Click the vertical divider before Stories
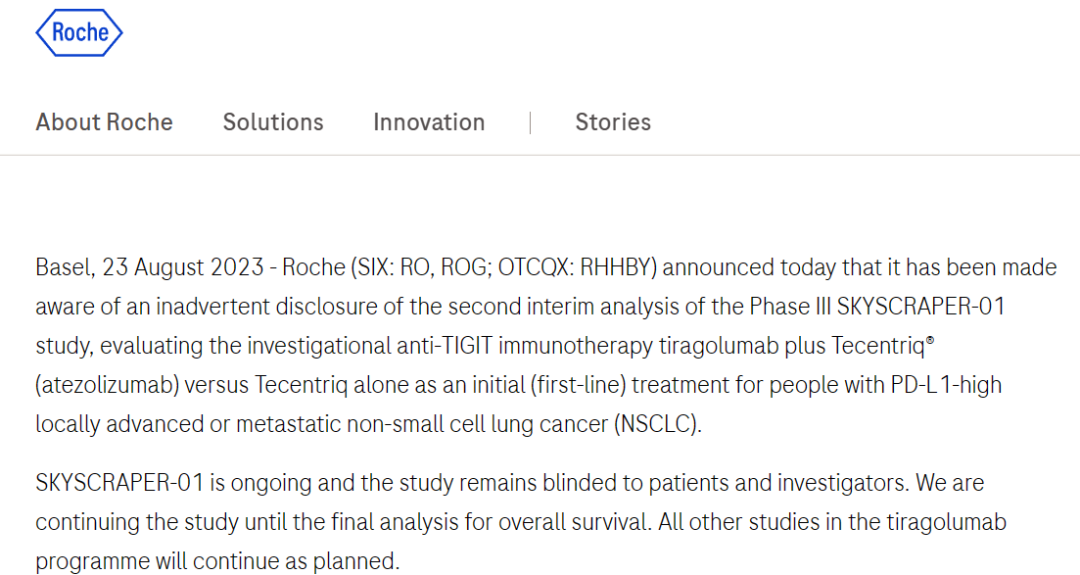 click(530, 123)
